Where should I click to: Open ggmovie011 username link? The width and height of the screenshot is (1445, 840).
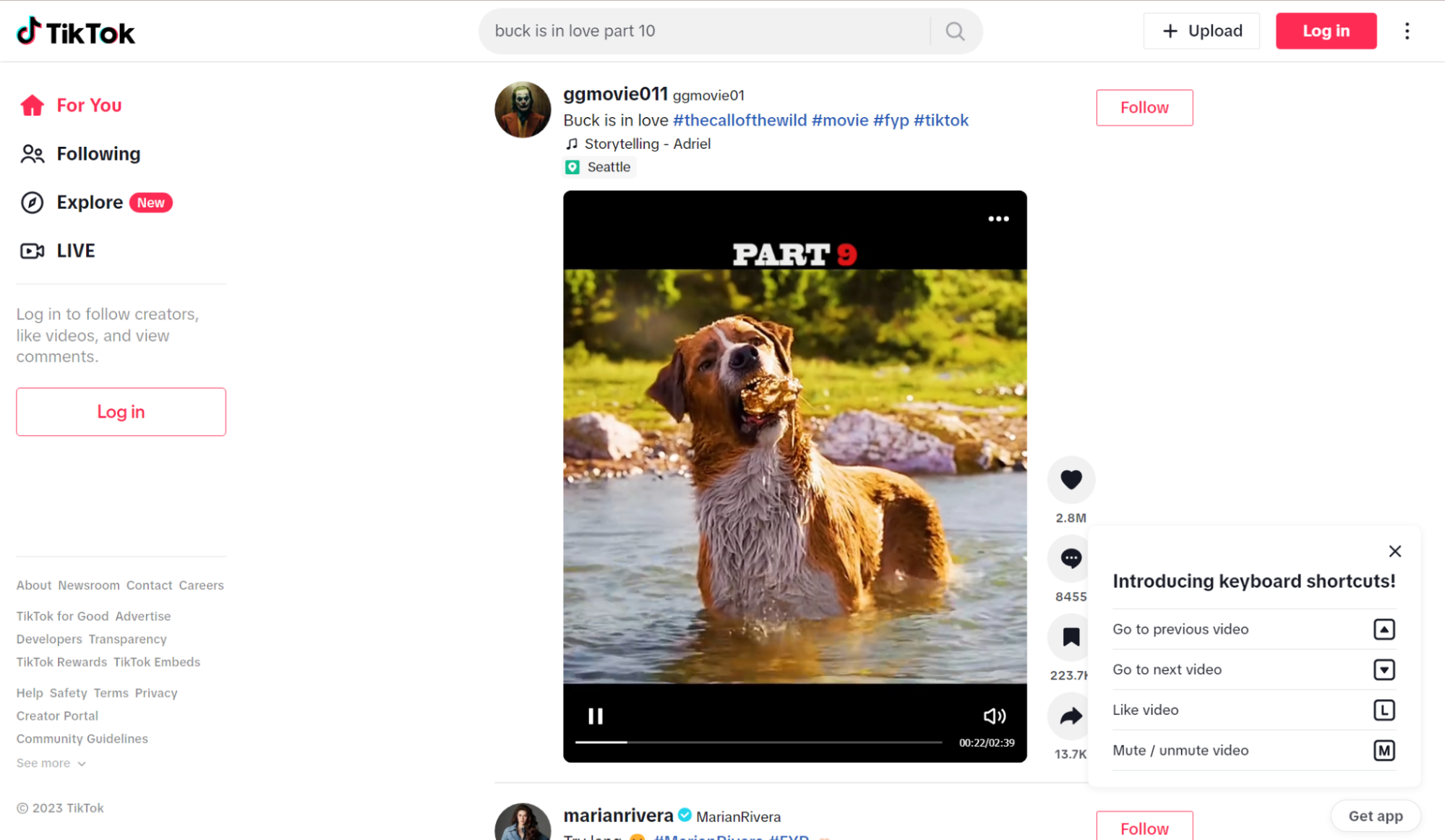pyautogui.click(x=615, y=94)
